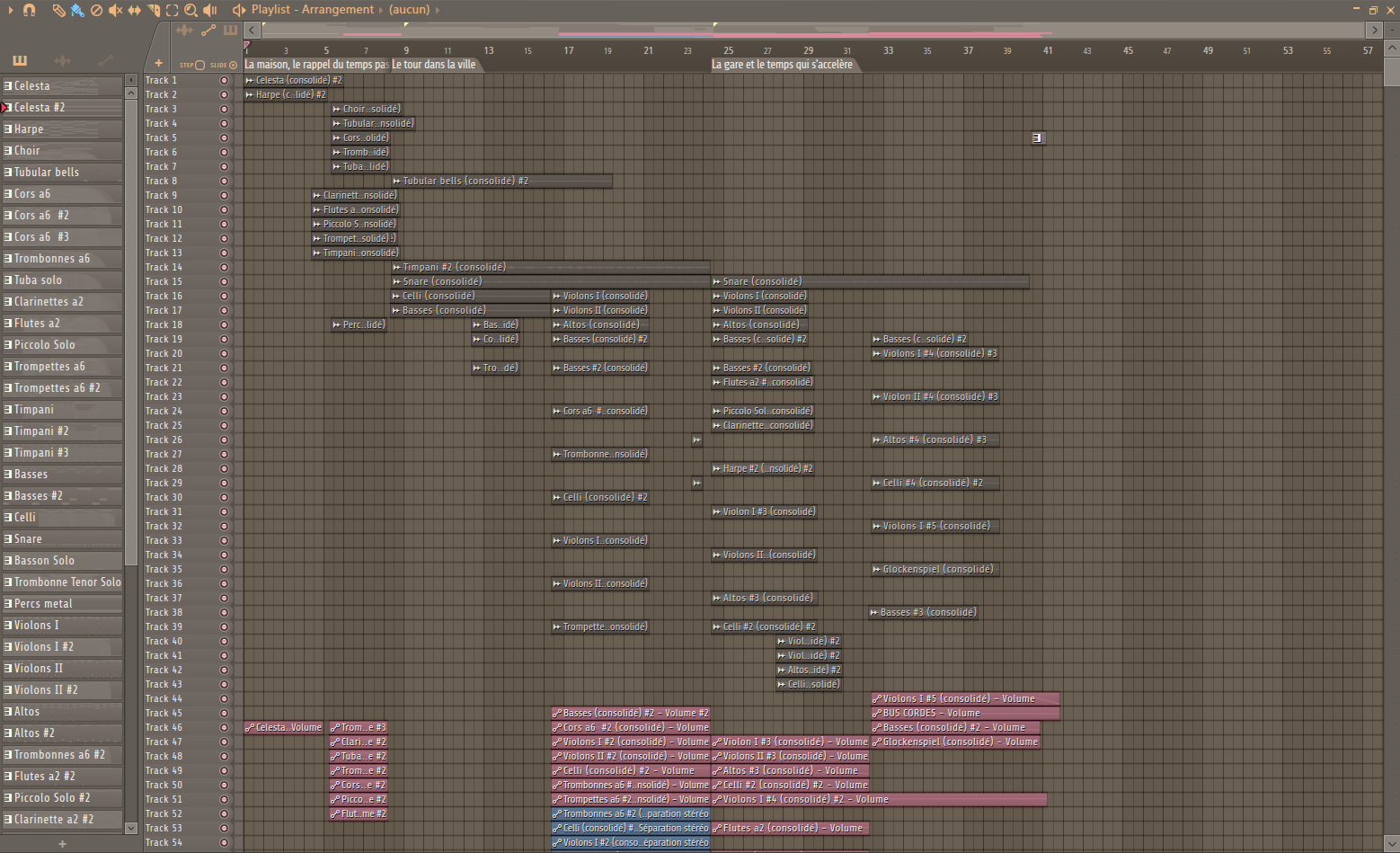Viewport: 1400px width, 853px height.
Task: Select the Delete tool
Action: point(96,10)
